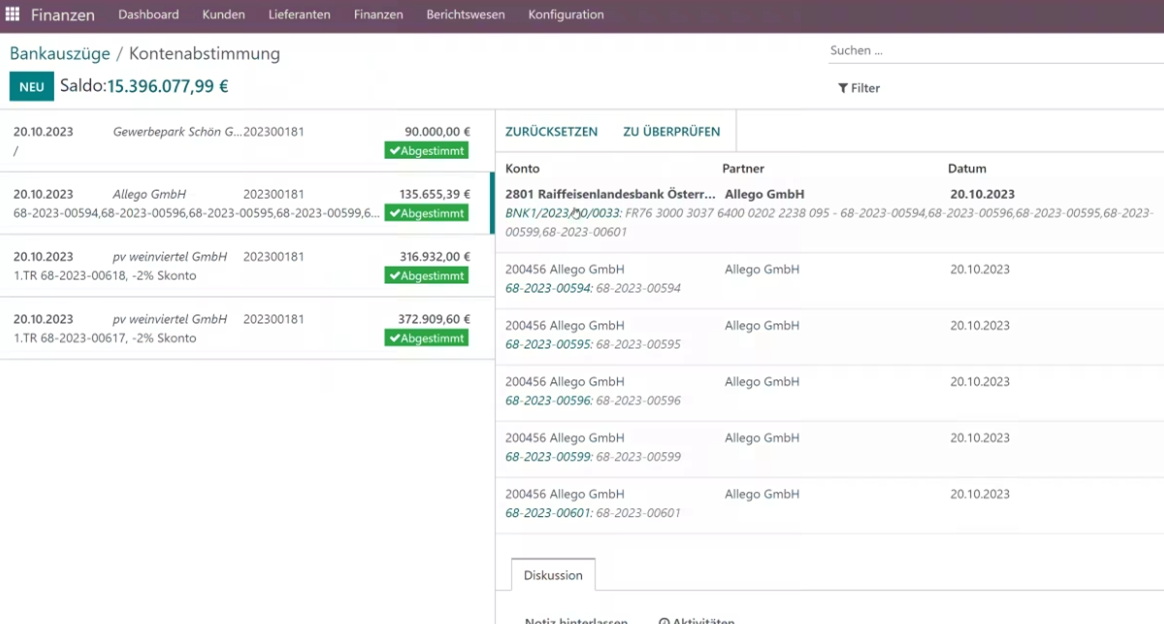Click the Saldo amount 15.396.077,99 €
Viewport: 1164px width, 624px height.
pyautogui.click(x=168, y=86)
